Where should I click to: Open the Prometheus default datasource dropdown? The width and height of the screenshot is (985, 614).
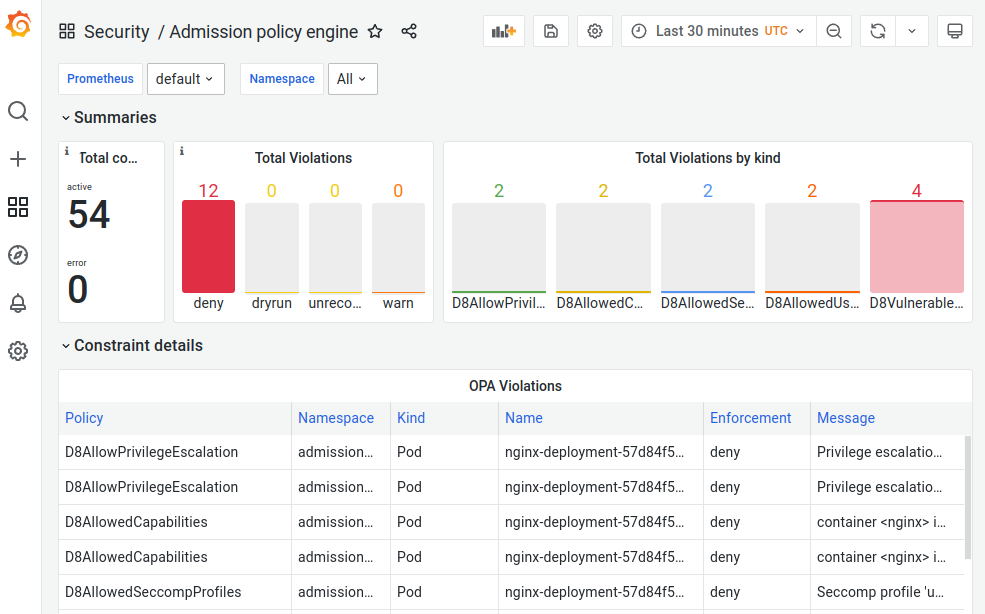tap(185, 79)
